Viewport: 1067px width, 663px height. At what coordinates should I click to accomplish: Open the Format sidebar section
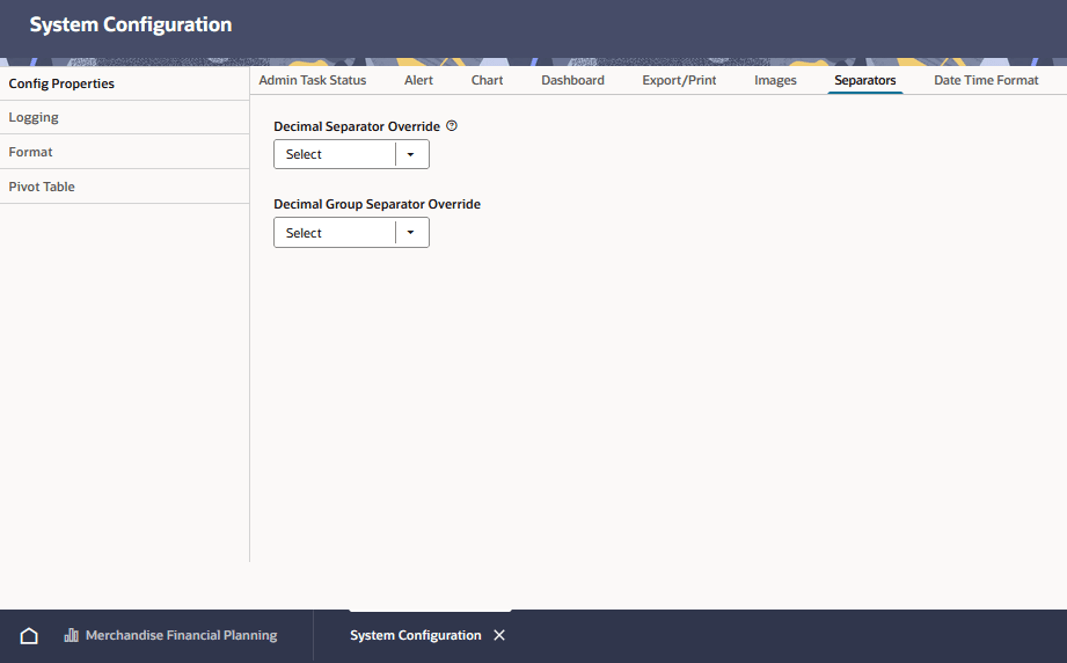[125, 152]
